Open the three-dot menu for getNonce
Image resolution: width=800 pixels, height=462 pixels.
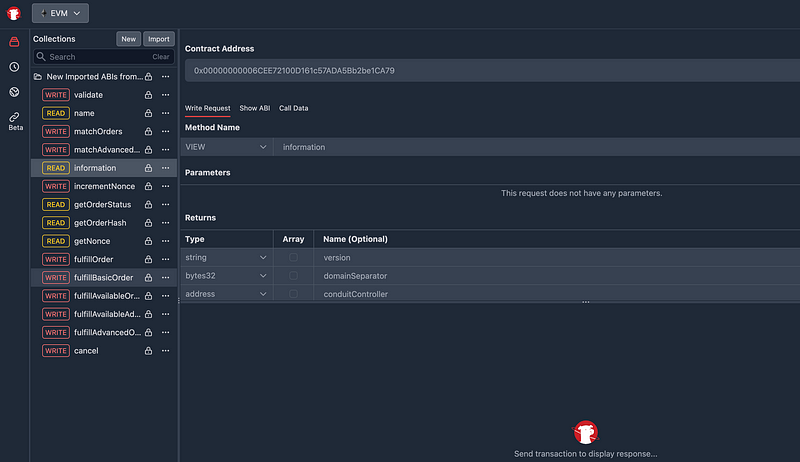(x=166, y=241)
